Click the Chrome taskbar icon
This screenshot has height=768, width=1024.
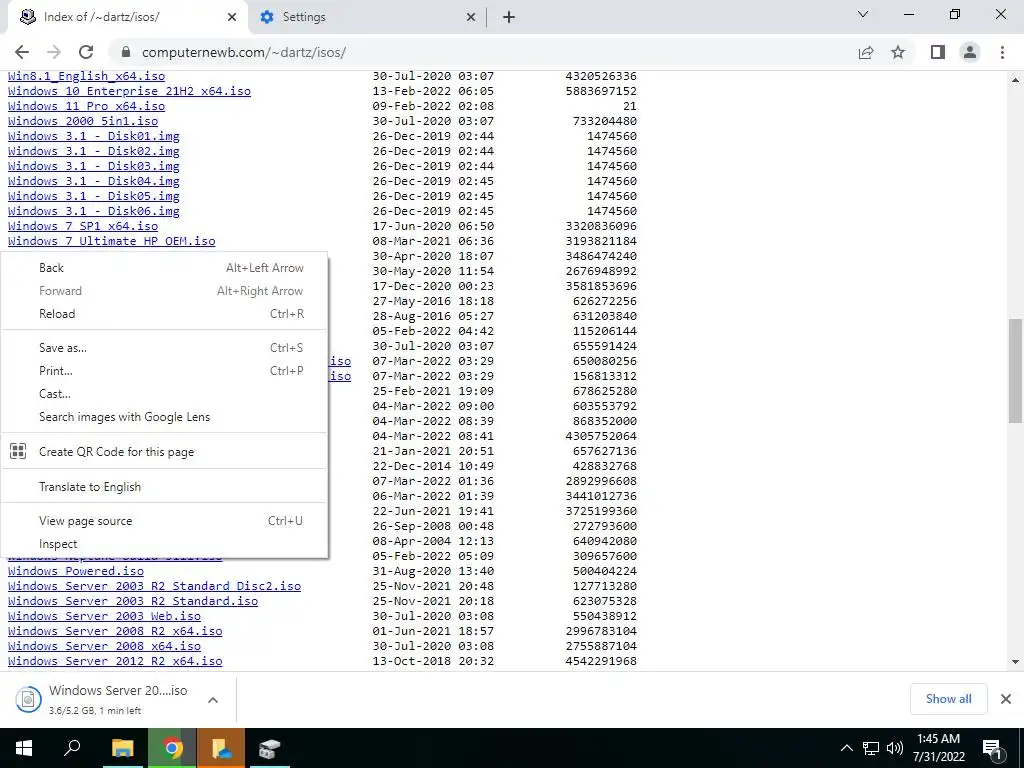(x=172, y=748)
